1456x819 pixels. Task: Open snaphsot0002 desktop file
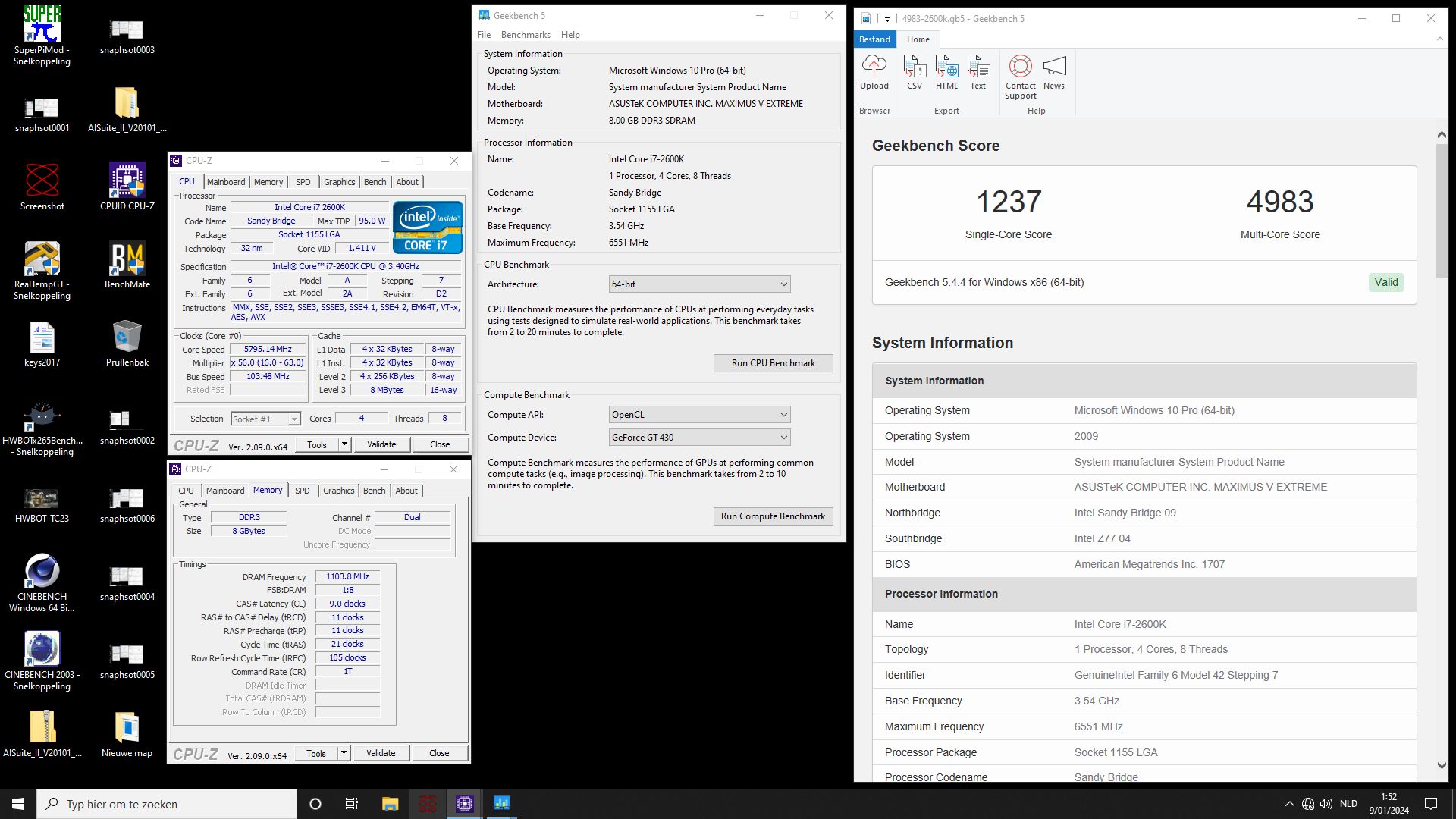coord(127,427)
